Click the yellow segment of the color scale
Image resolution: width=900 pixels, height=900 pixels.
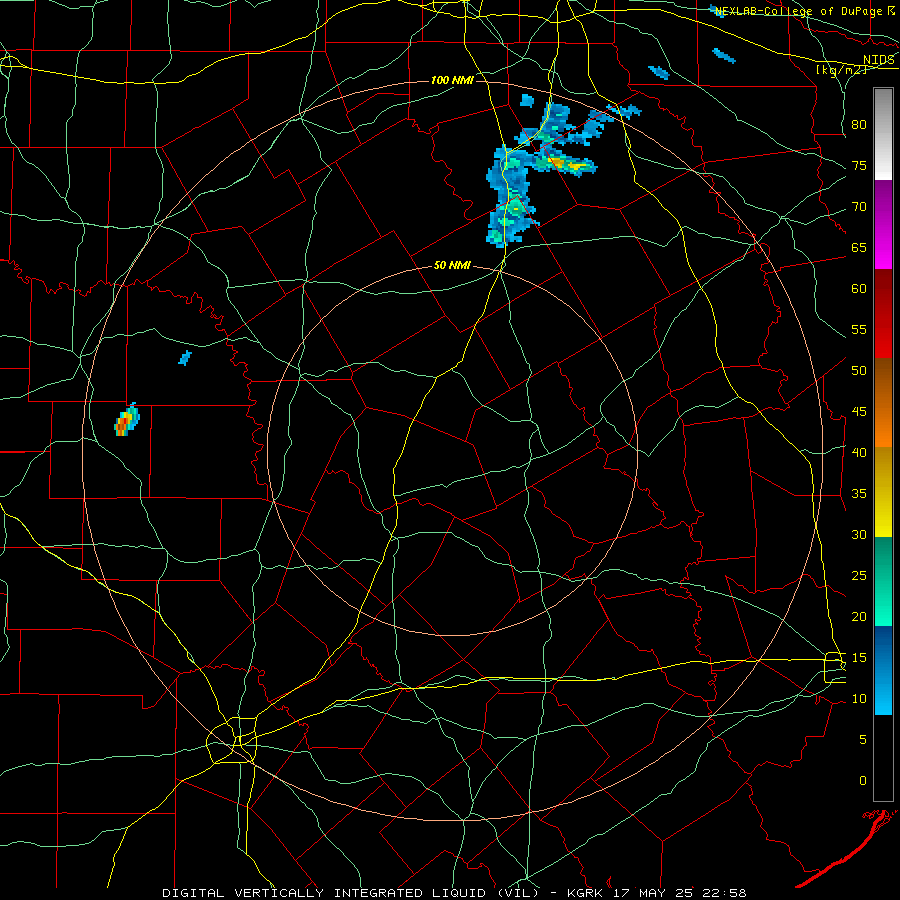click(883, 492)
